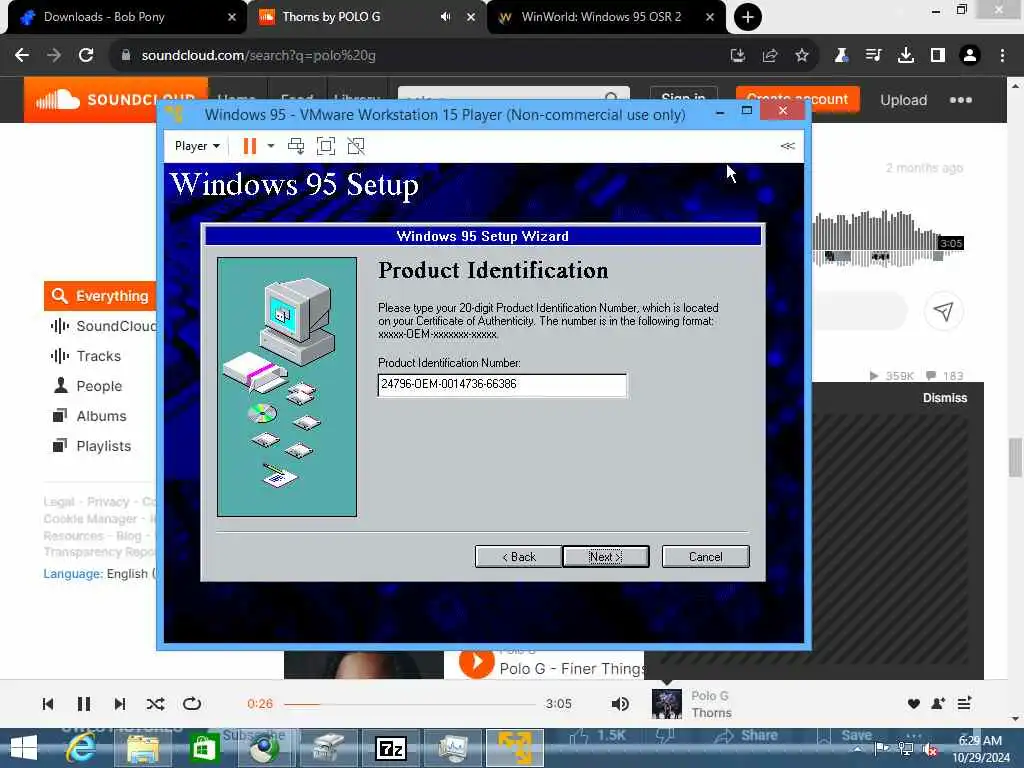Open the media control icon in Chrome
The image size is (1024, 768).
[873, 56]
